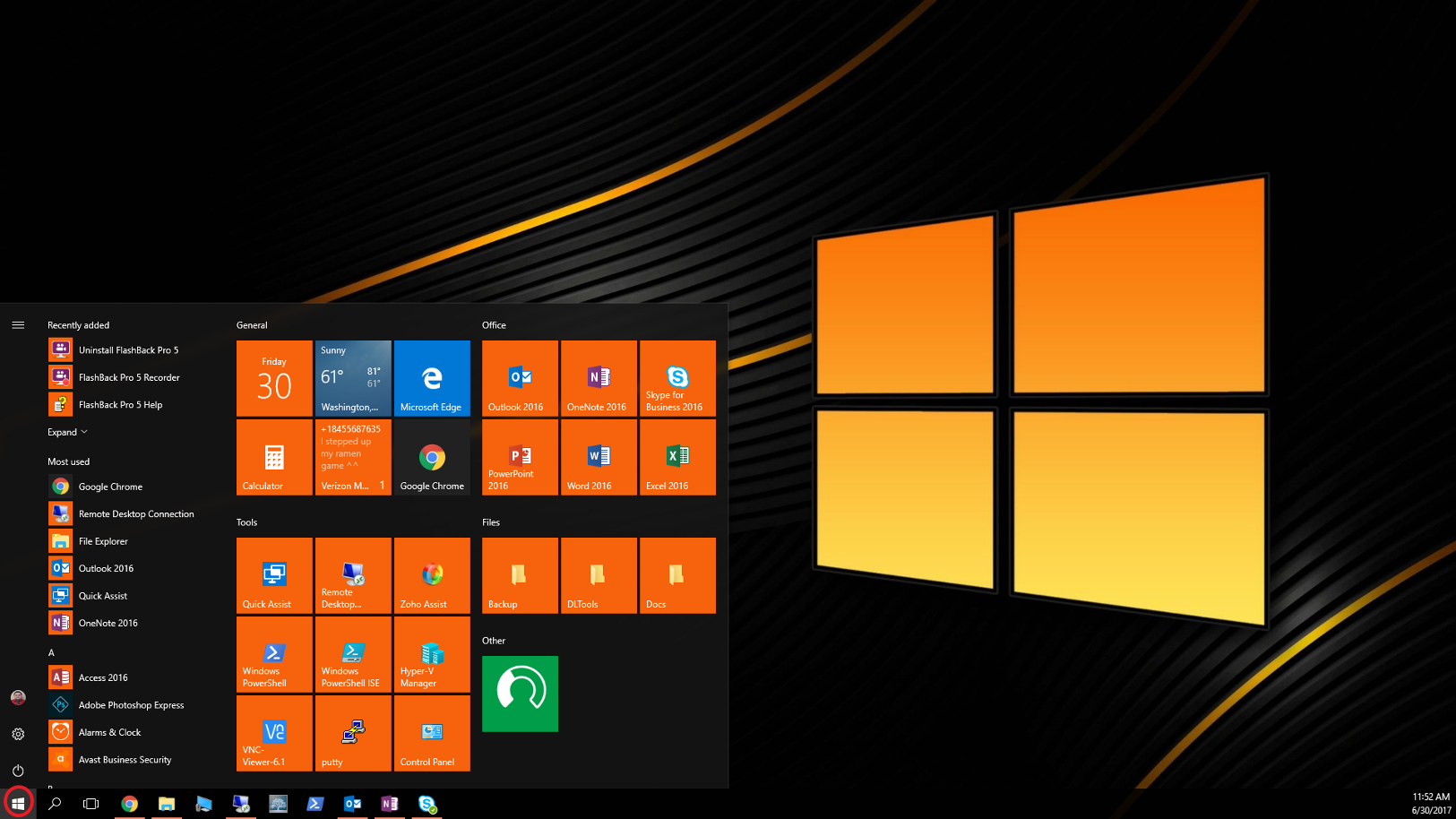
Task: Click the Files group header
Action: tap(491, 522)
